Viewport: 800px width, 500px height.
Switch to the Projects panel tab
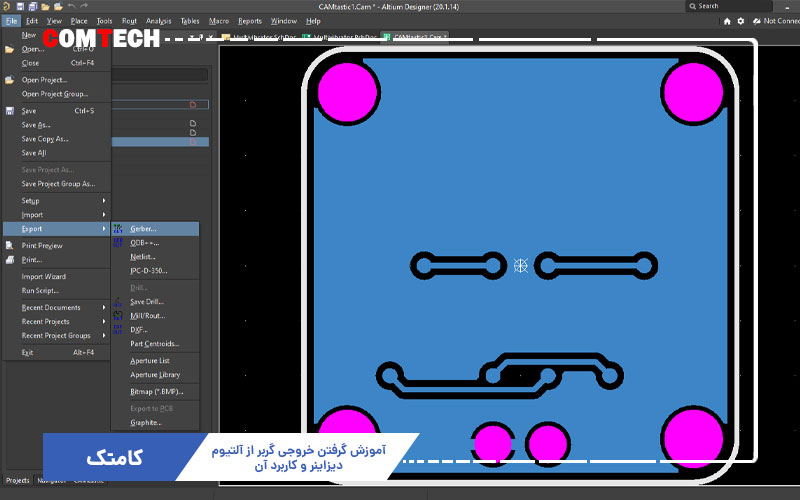coord(17,480)
